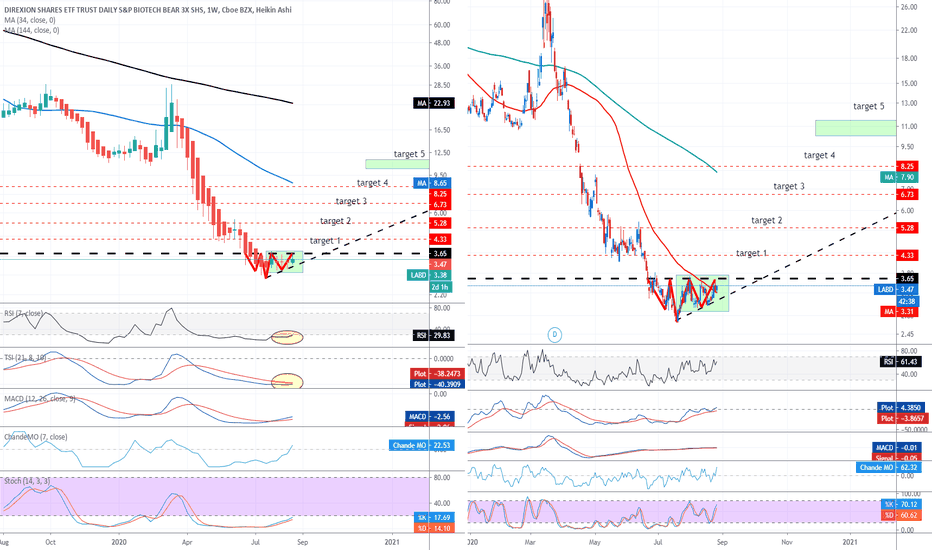Select the target 1 text in right chart

coord(752,253)
